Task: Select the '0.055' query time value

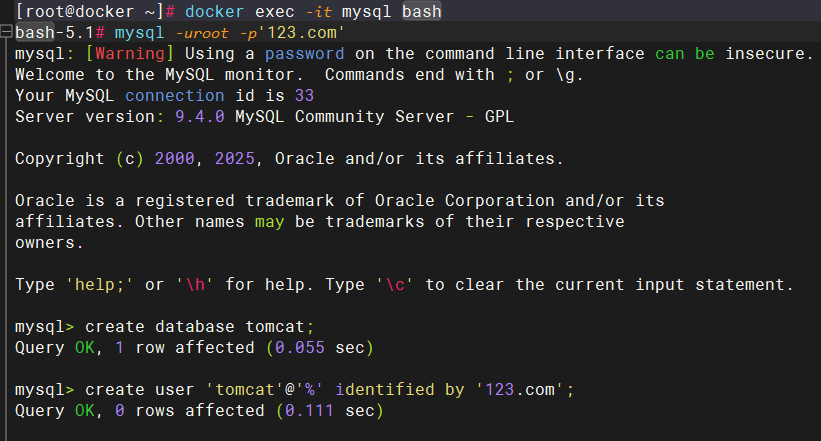Action: pos(299,347)
